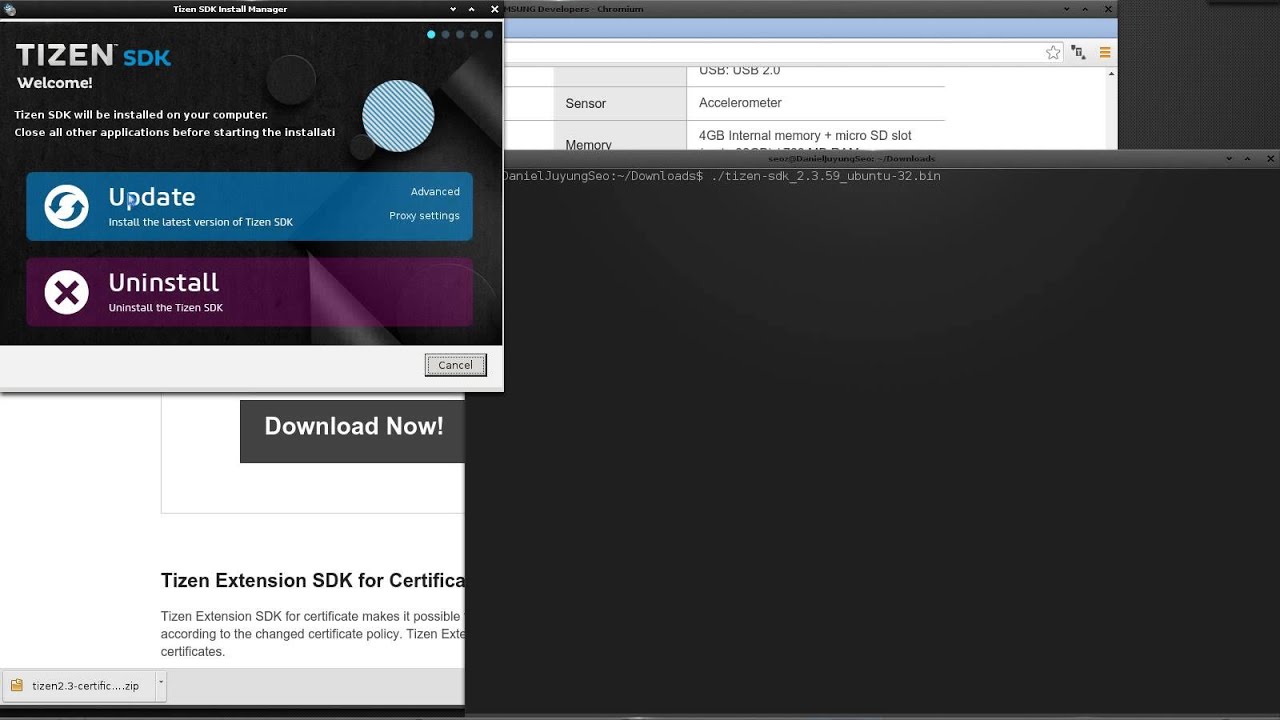Viewport: 1280px width, 720px height.
Task: Click the Chromium page scrollbar up arrow
Action: pyautogui.click(x=1112, y=73)
